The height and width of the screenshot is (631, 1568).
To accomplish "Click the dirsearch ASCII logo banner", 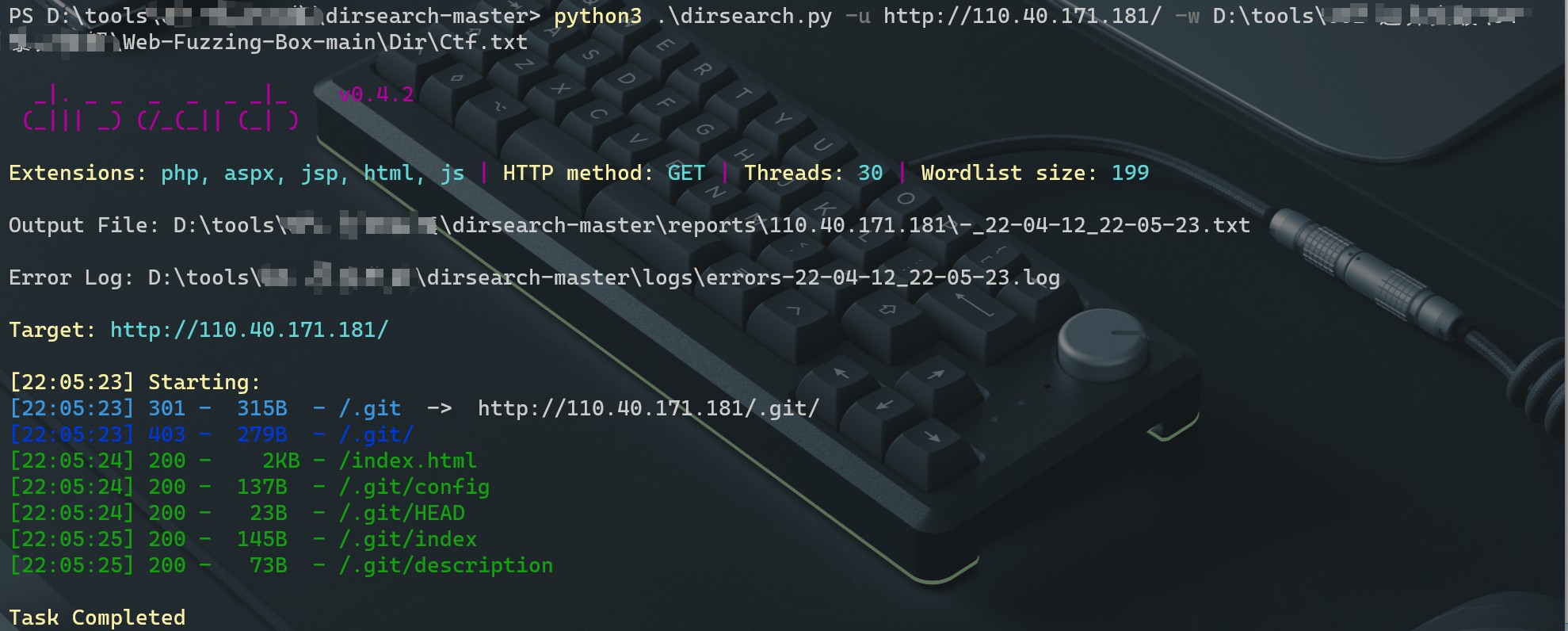I will tap(161, 108).
